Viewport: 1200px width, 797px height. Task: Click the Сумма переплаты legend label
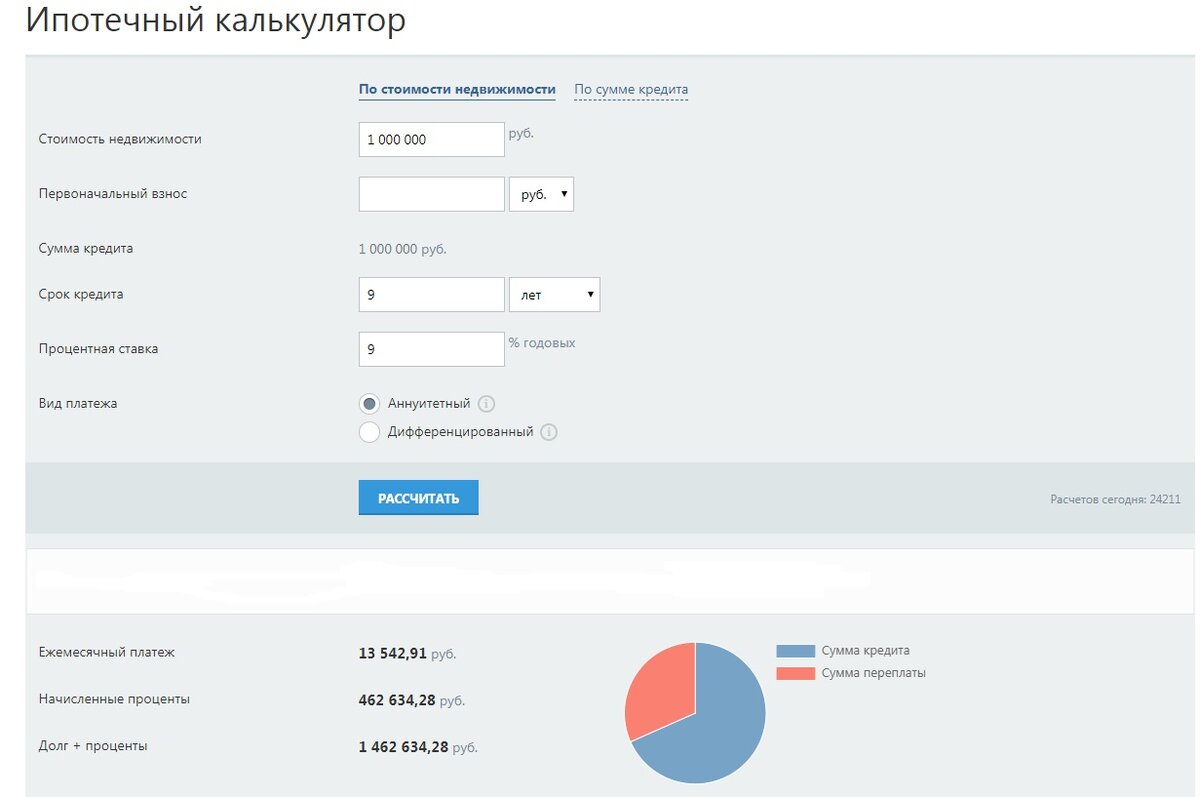pyautogui.click(x=874, y=673)
